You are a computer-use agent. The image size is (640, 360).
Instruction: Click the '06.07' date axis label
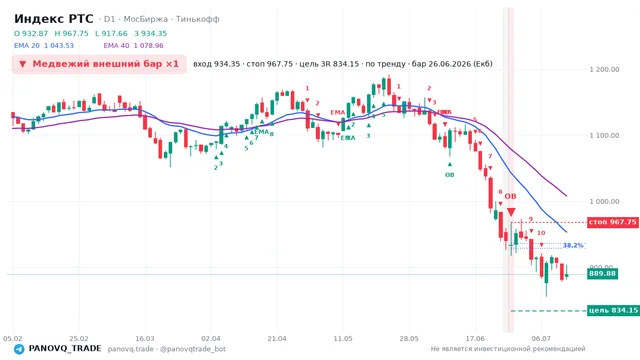(x=541, y=339)
